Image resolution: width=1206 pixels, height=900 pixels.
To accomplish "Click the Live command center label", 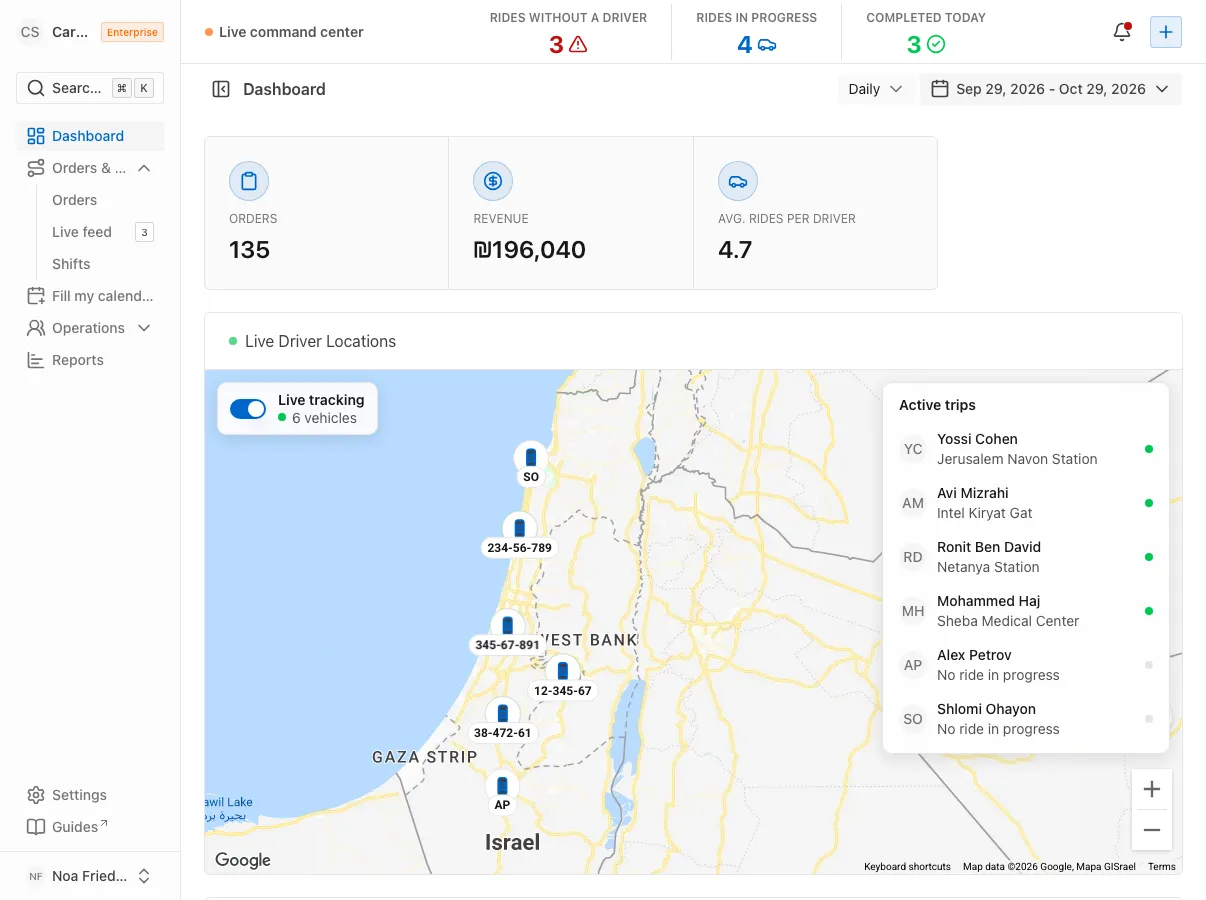I will click(291, 32).
